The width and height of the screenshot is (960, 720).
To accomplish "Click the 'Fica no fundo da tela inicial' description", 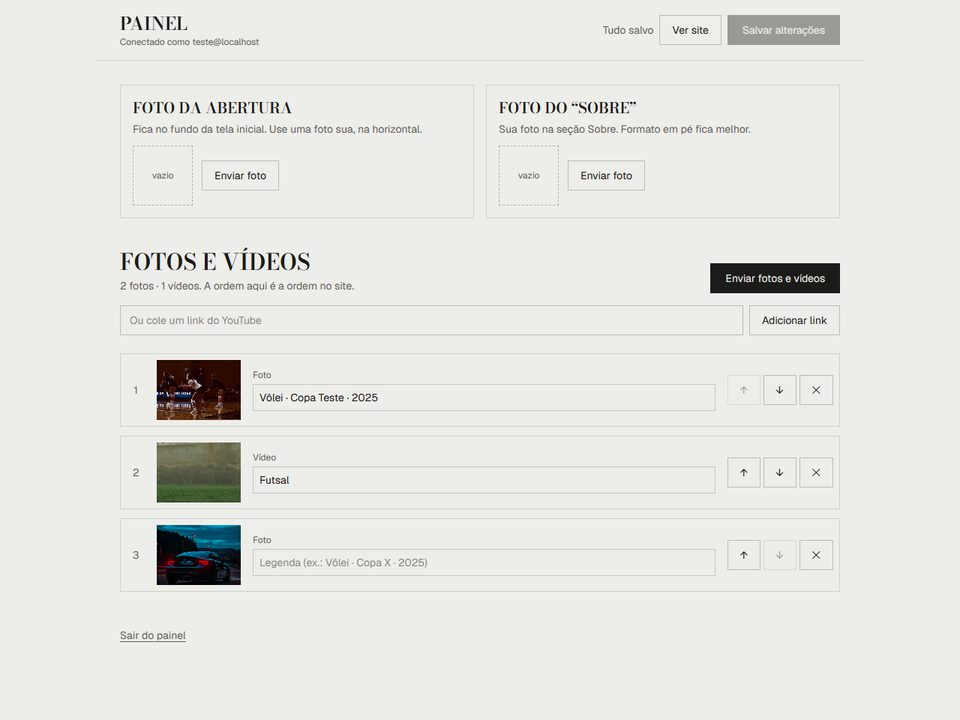I will 277,129.
